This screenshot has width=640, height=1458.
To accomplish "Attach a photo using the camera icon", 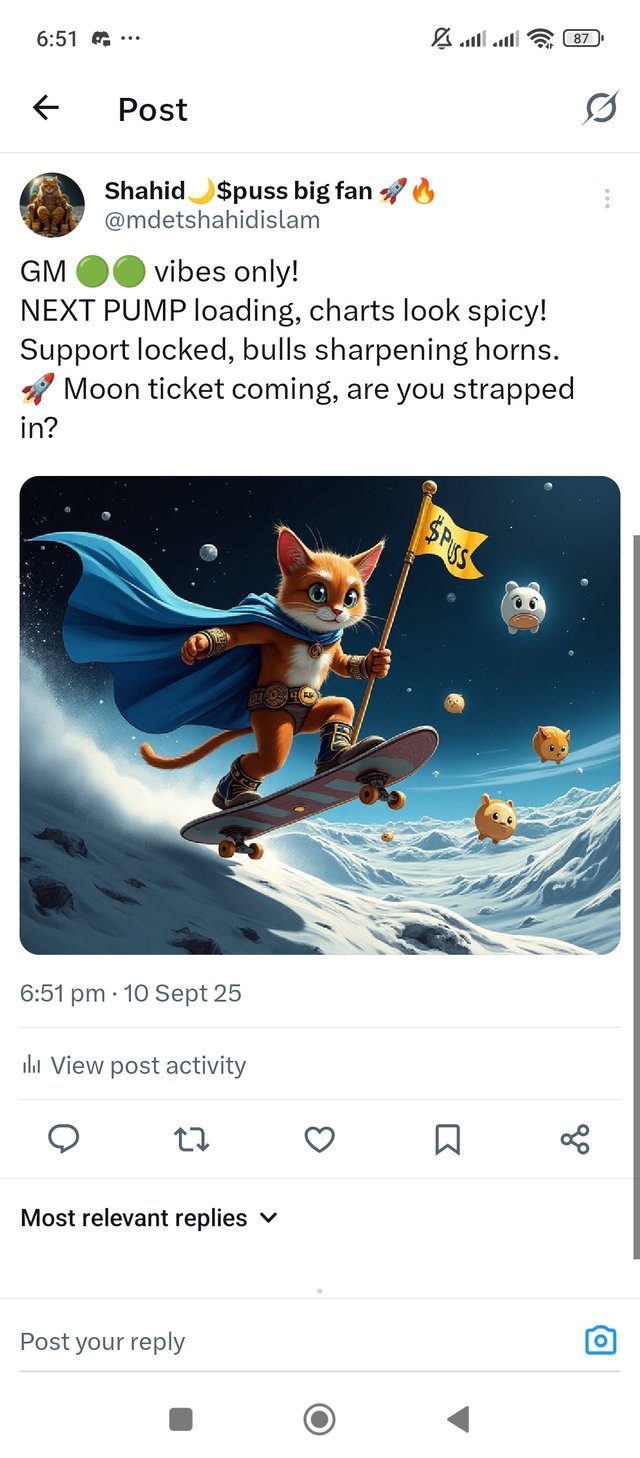I will [x=600, y=1340].
